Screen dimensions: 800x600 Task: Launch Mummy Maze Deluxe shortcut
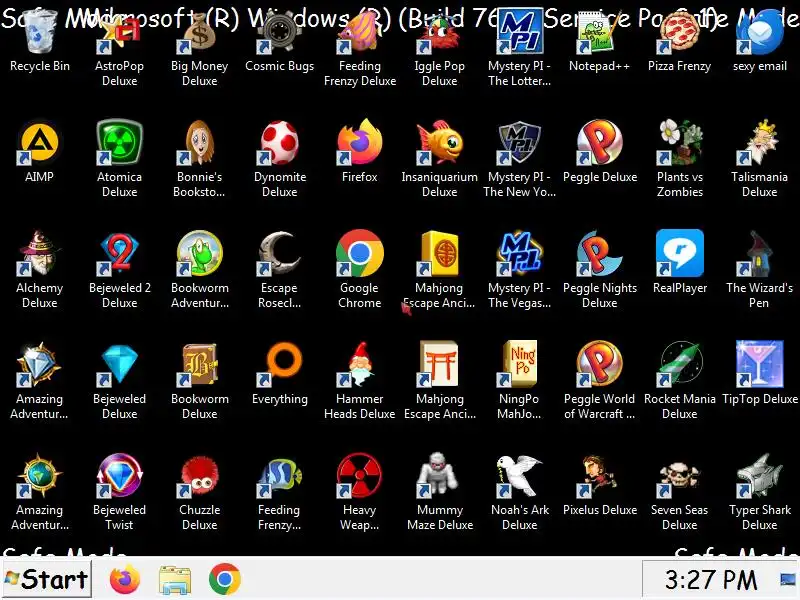coord(439,476)
